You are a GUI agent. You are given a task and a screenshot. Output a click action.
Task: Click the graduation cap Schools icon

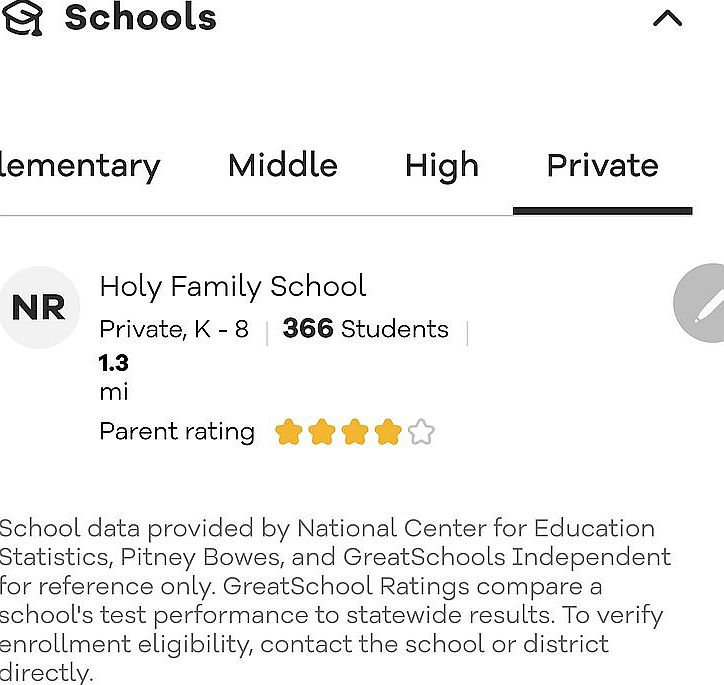[x=22, y=18]
